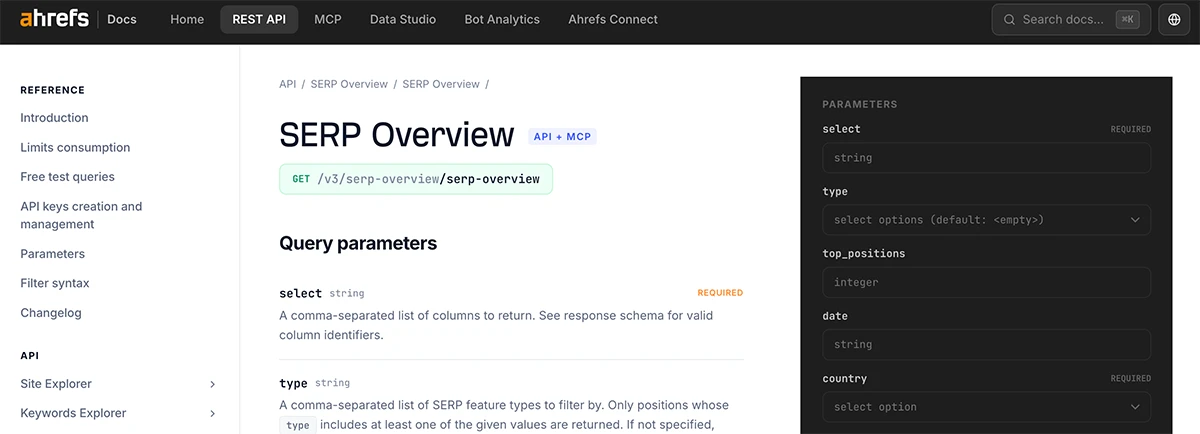This screenshot has width=1200, height=434.
Task: Open the Ahrefs Connect tab
Action: point(613,19)
